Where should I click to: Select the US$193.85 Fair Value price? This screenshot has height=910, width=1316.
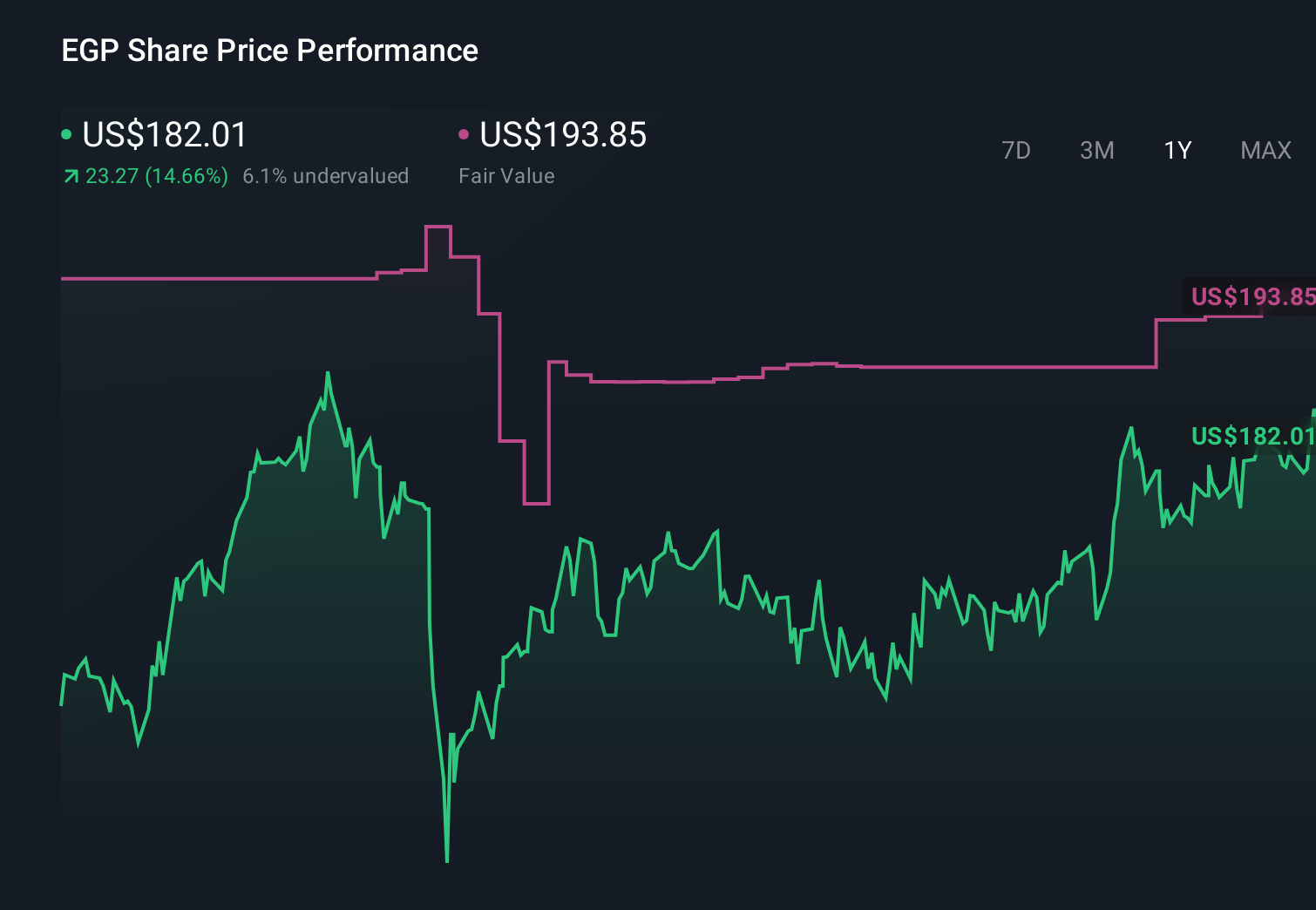(563, 135)
